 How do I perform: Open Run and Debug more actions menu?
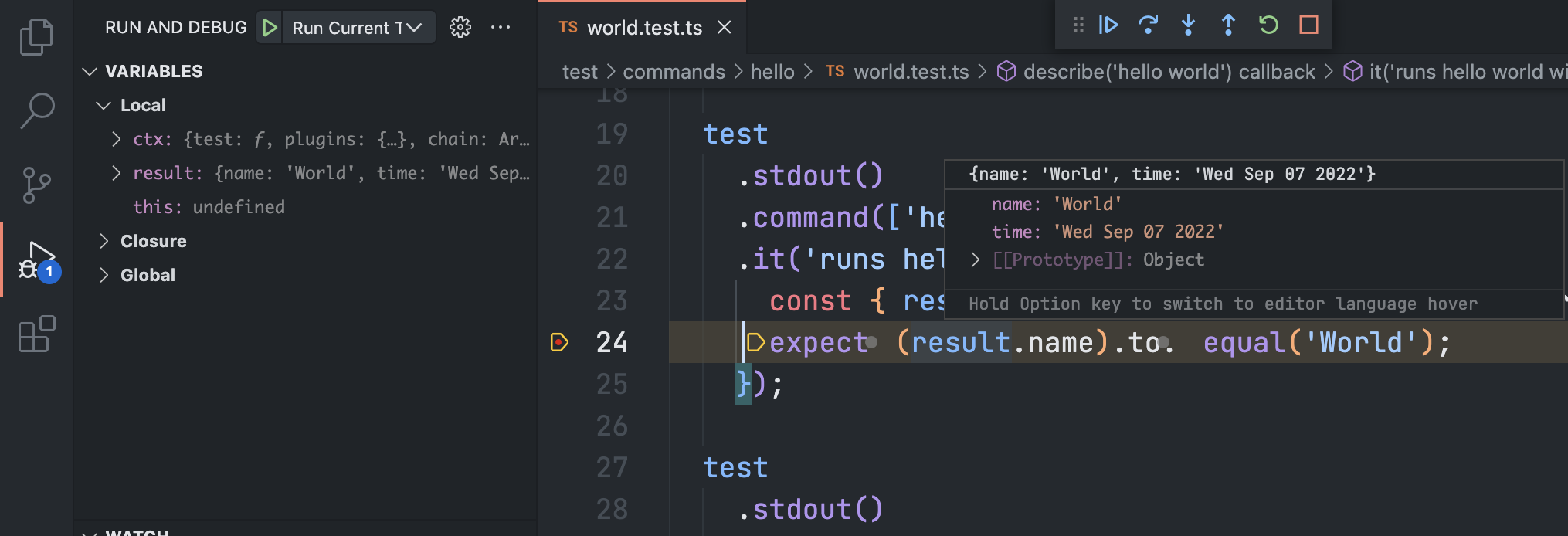click(x=501, y=28)
